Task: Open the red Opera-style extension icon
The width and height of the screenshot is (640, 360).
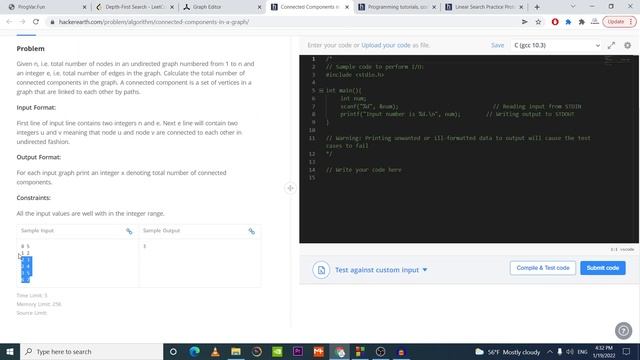Action: click(x=555, y=22)
